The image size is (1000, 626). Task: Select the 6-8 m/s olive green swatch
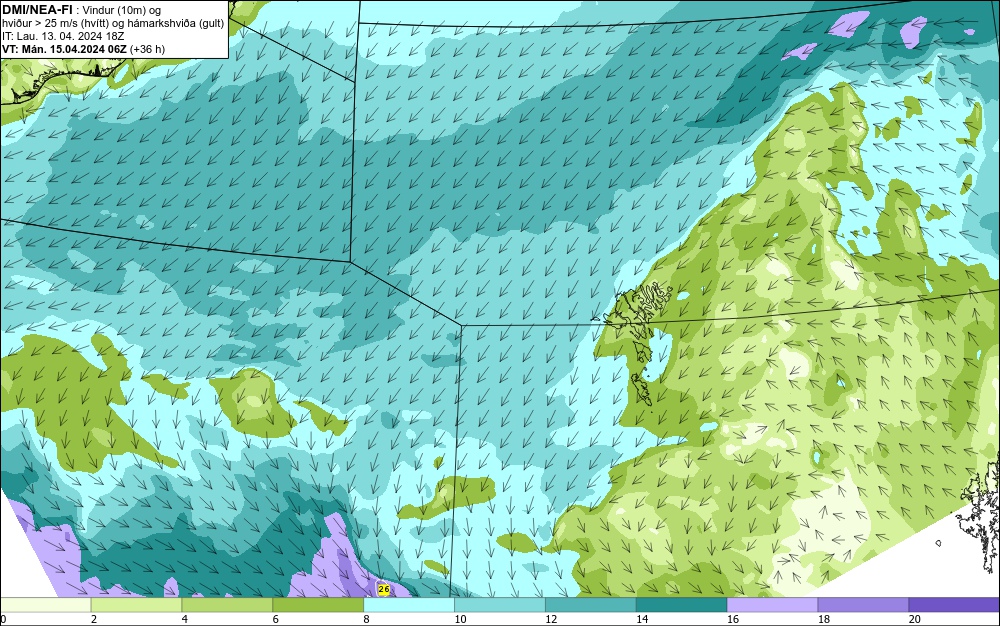coord(318,605)
